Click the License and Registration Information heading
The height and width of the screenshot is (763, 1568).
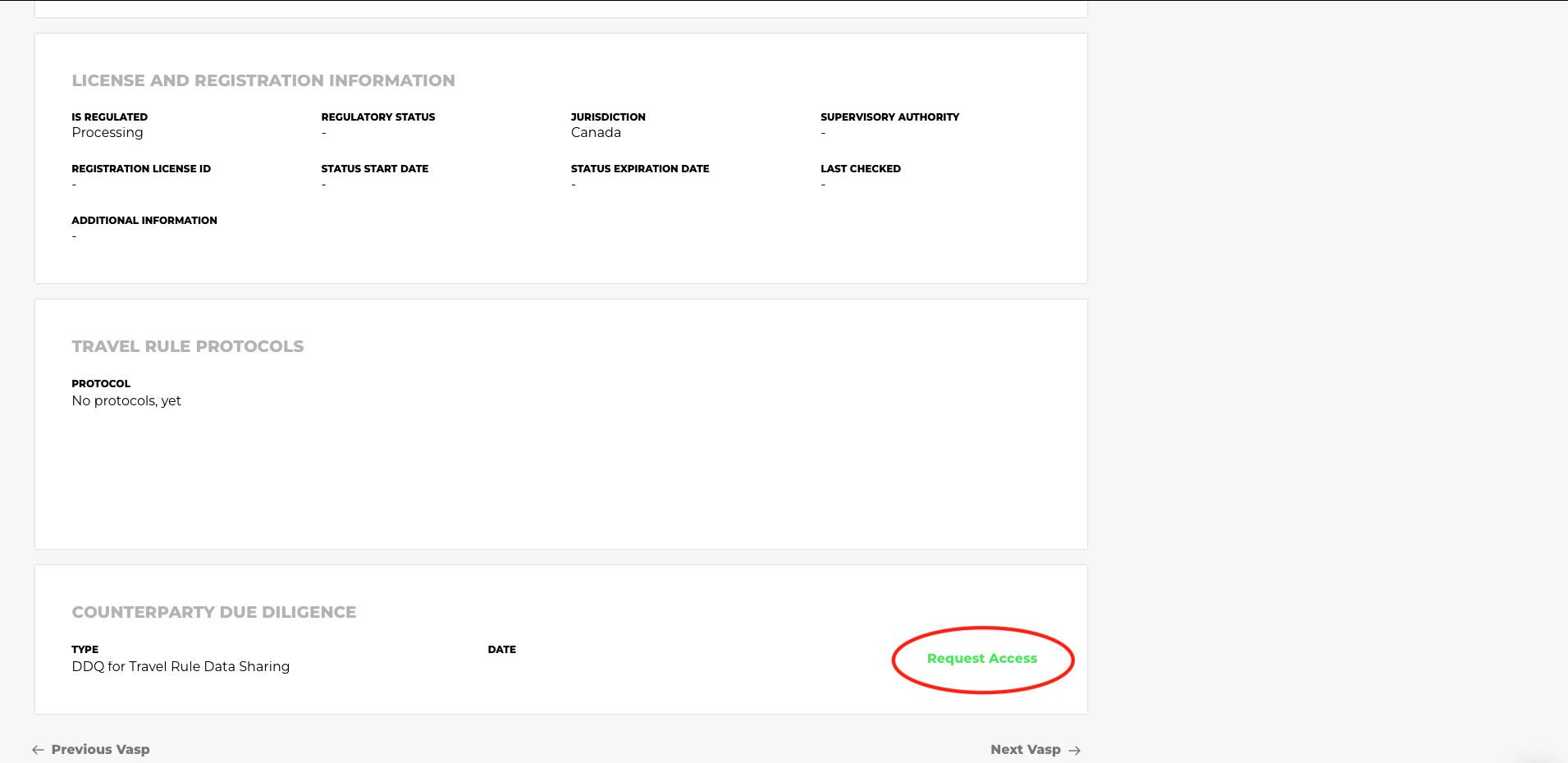click(x=263, y=80)
